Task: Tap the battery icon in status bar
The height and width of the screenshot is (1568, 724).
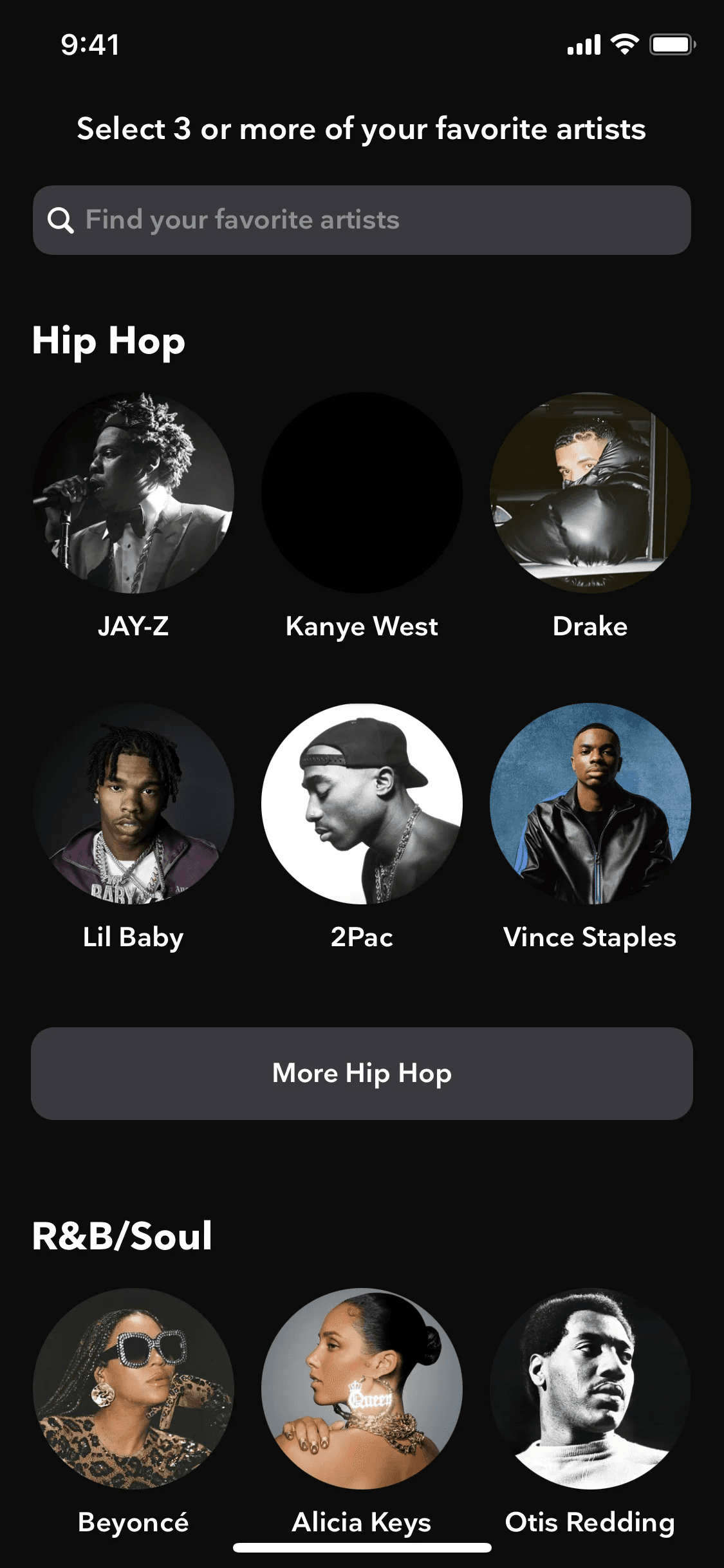Action: [x=673, y=44]
